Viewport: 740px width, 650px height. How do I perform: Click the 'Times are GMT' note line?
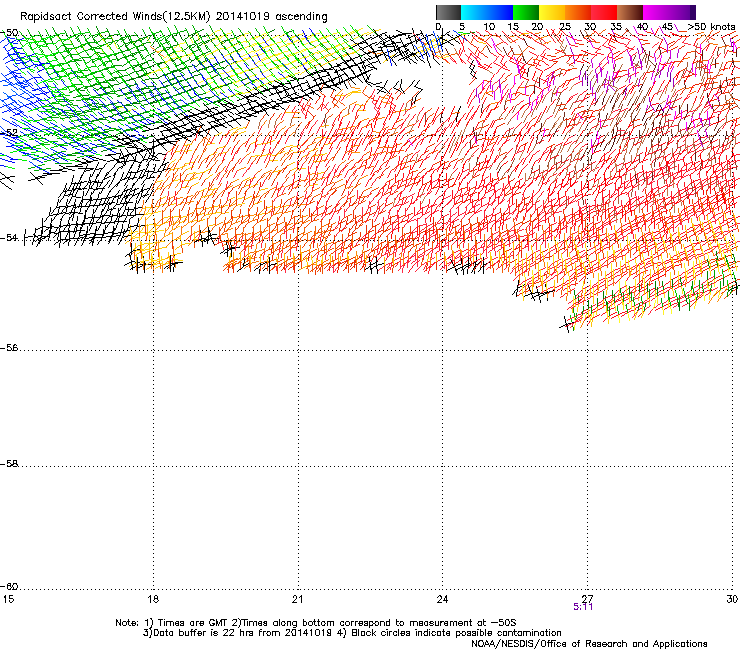click(x=316, y=623)
